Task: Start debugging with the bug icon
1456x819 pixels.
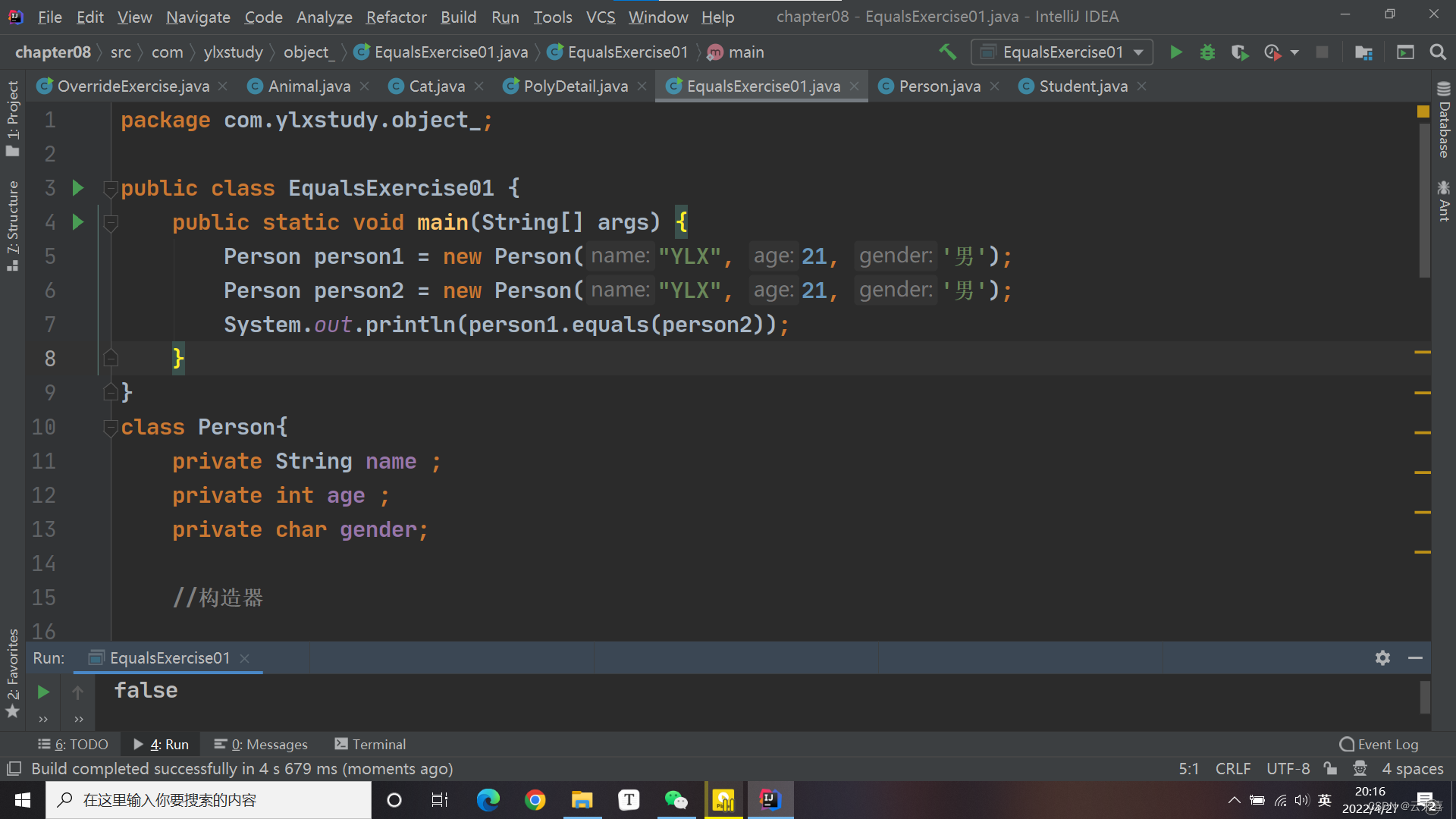Action: (1207, 52)
